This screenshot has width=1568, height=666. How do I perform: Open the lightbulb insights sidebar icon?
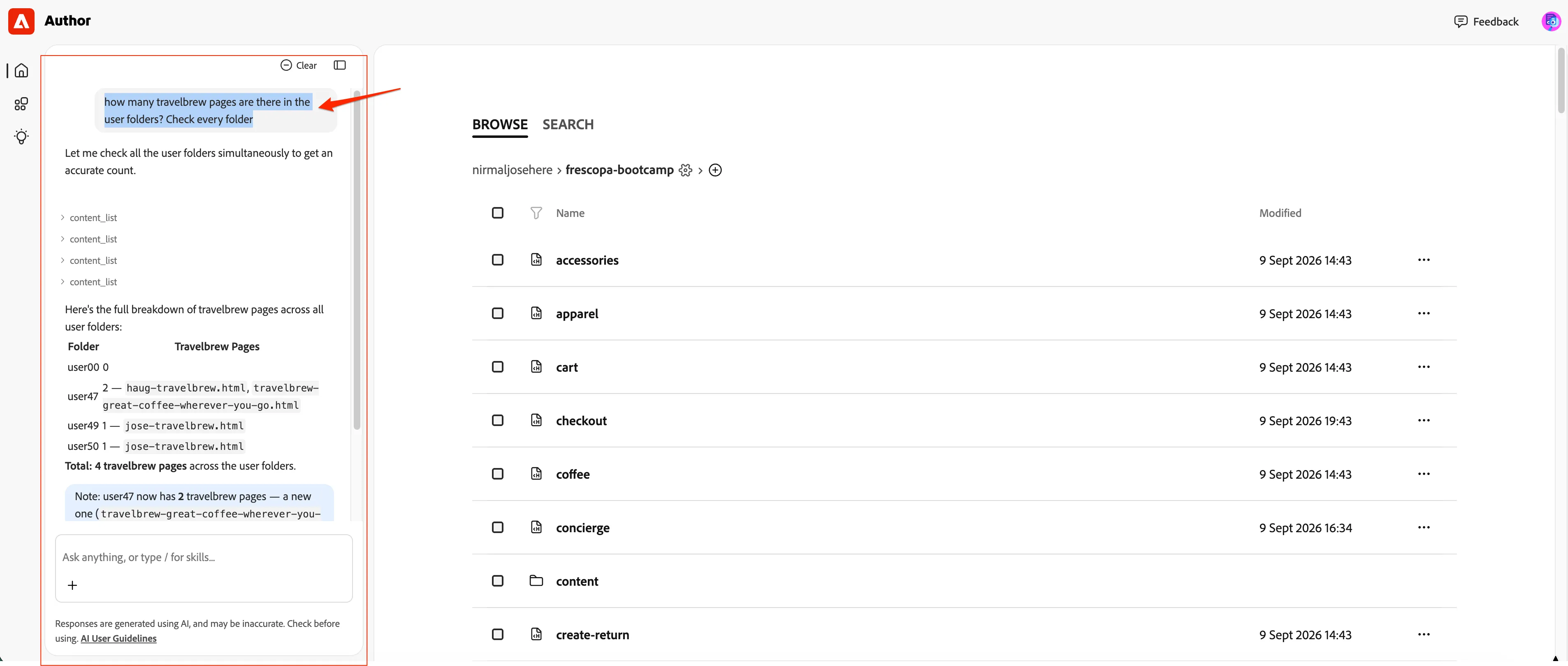point(21,137)
